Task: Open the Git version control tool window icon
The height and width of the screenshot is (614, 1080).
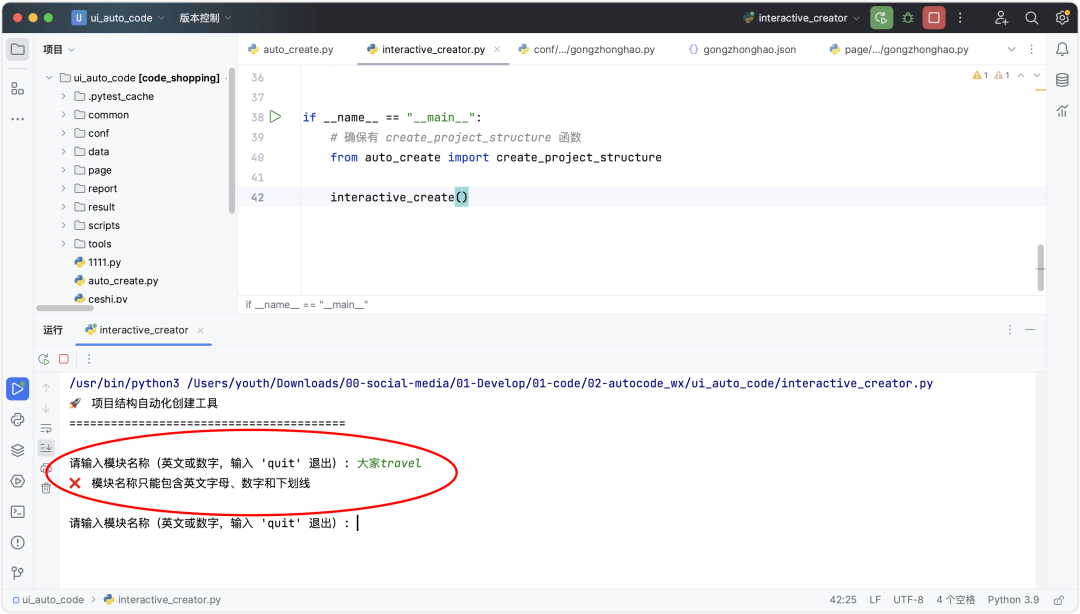Action: pos(18,573)
